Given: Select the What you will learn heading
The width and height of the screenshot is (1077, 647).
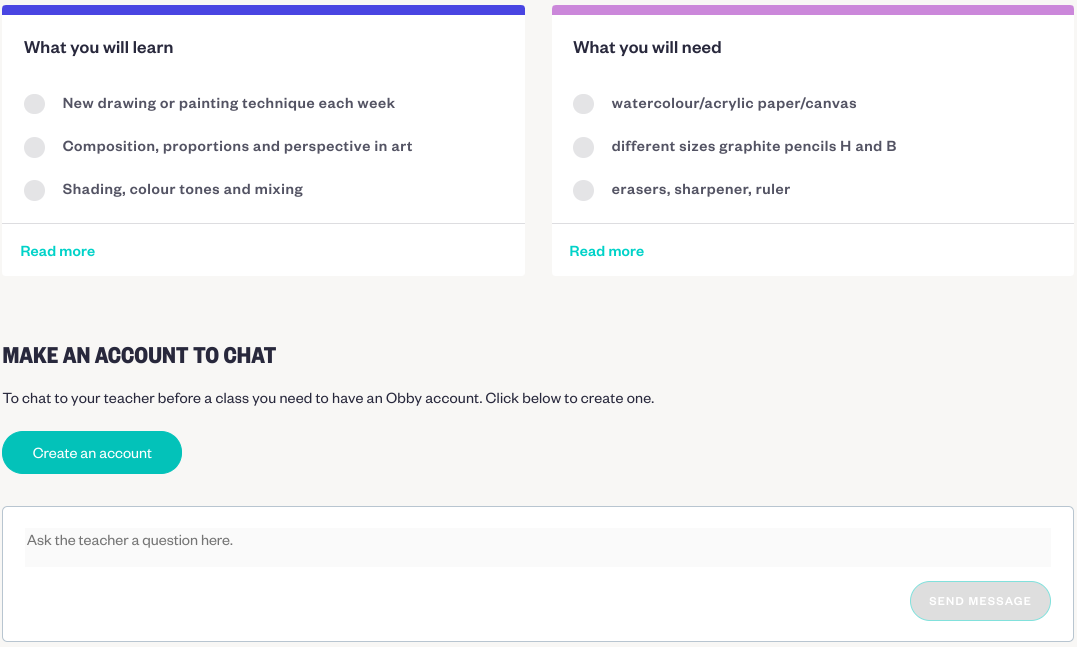Looking at the screenshot, I should [x=98, y=47].
